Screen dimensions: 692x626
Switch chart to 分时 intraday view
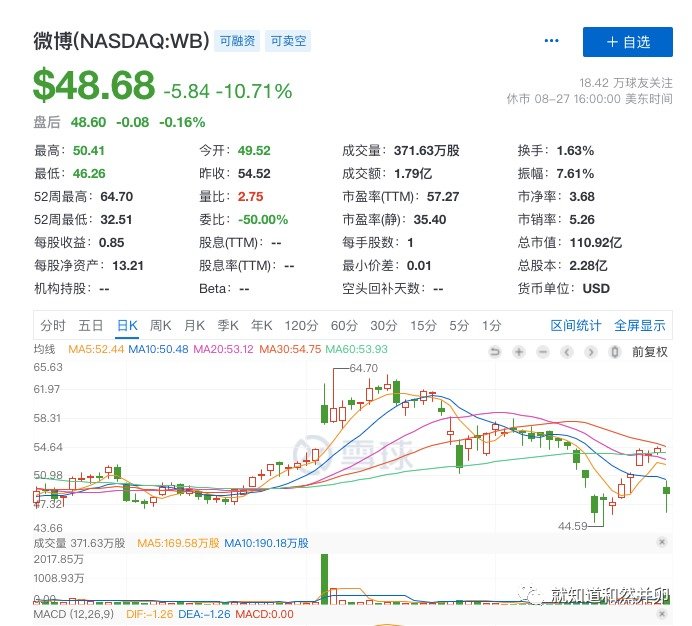click(x=53, y=326)
